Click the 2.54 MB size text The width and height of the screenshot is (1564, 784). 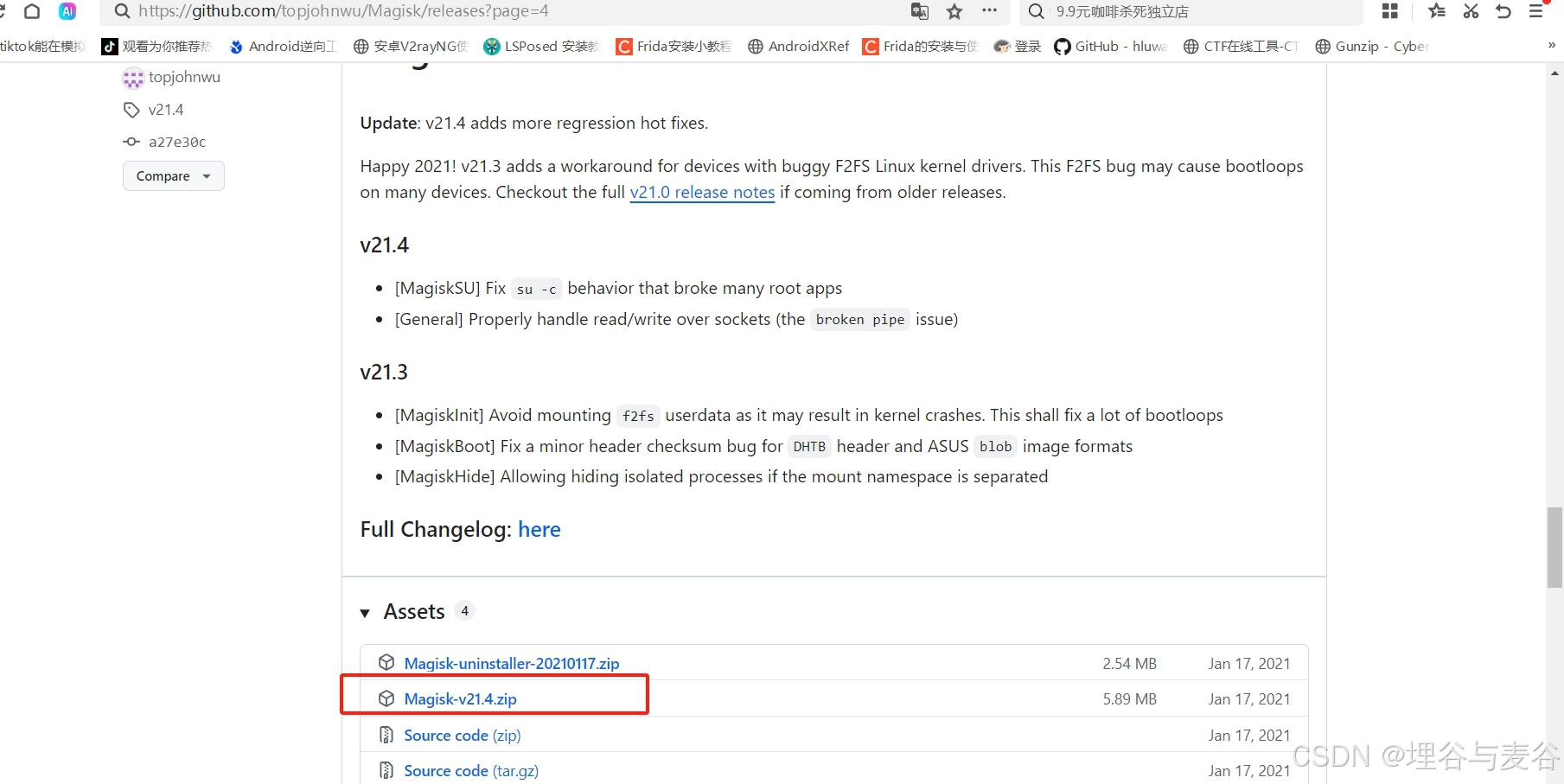pyautogui.click(x=1129, y=663)
